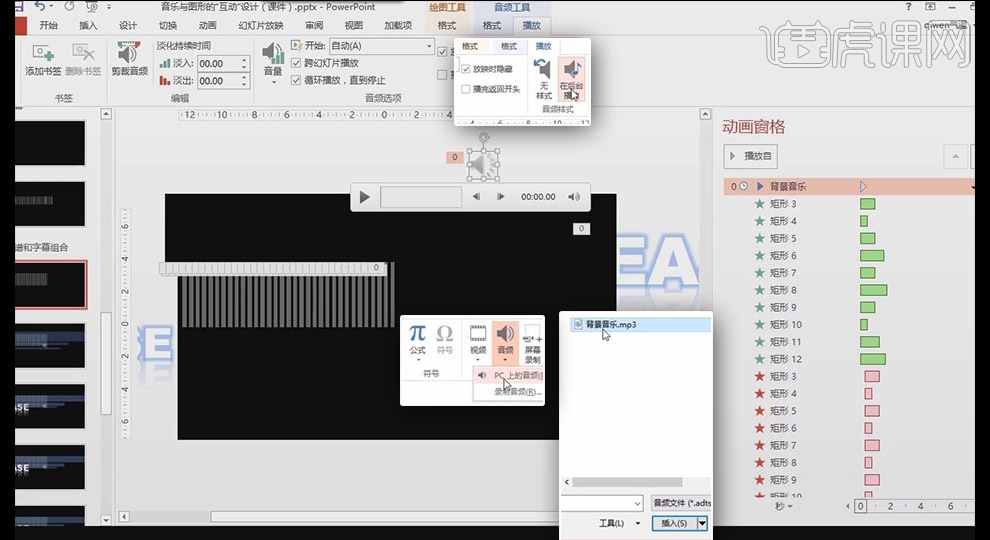Click the 屏幕录制 (Screen Recording) icon
The image size is (990, 540).
pos(532,338)
